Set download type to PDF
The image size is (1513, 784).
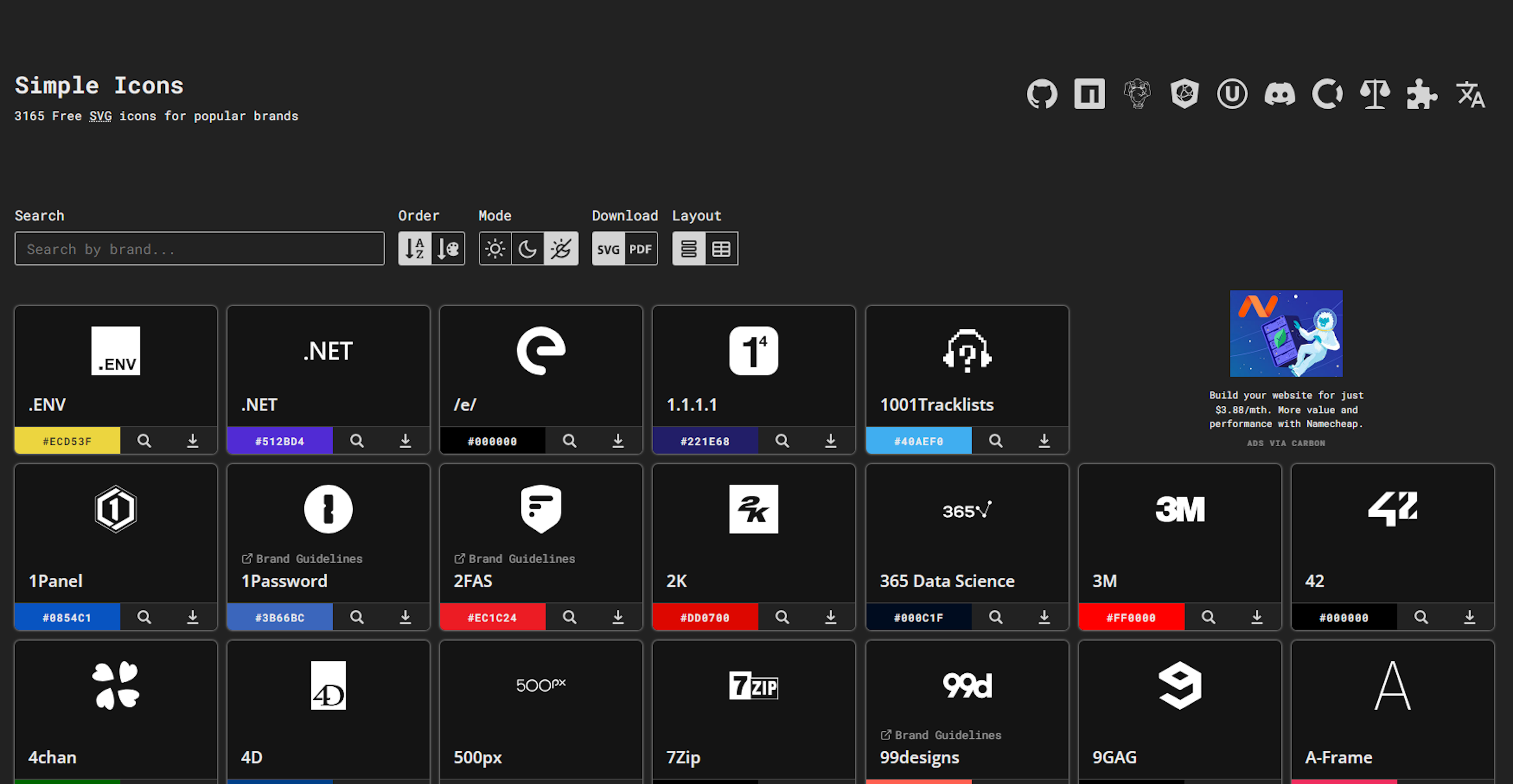641,249
